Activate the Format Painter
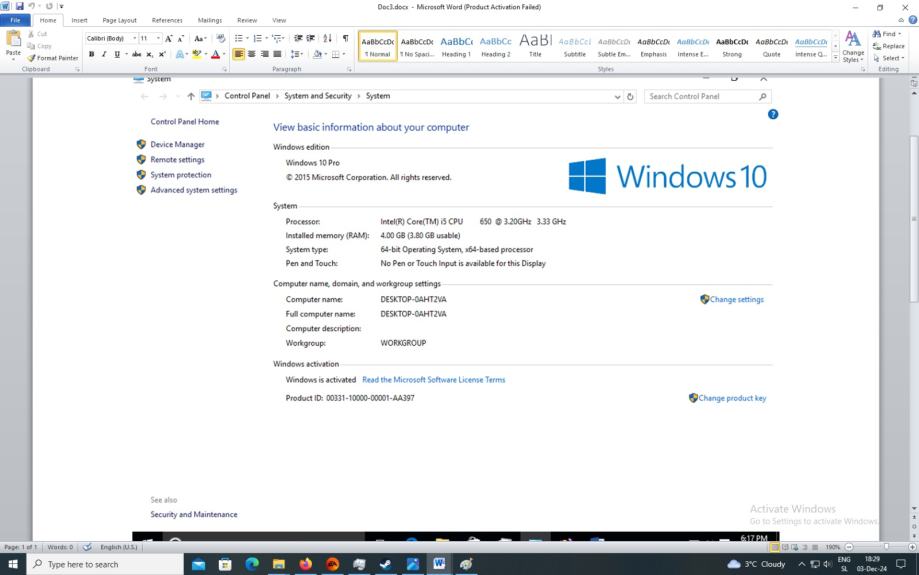 pos(53,58)
